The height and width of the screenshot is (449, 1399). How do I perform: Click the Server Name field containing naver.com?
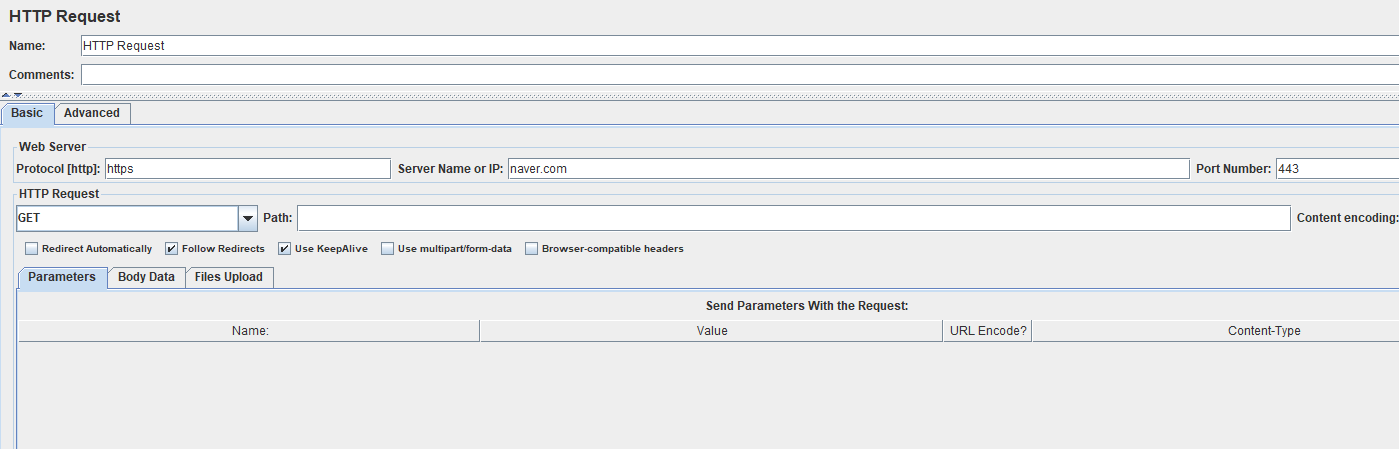(x=849, y=169)
